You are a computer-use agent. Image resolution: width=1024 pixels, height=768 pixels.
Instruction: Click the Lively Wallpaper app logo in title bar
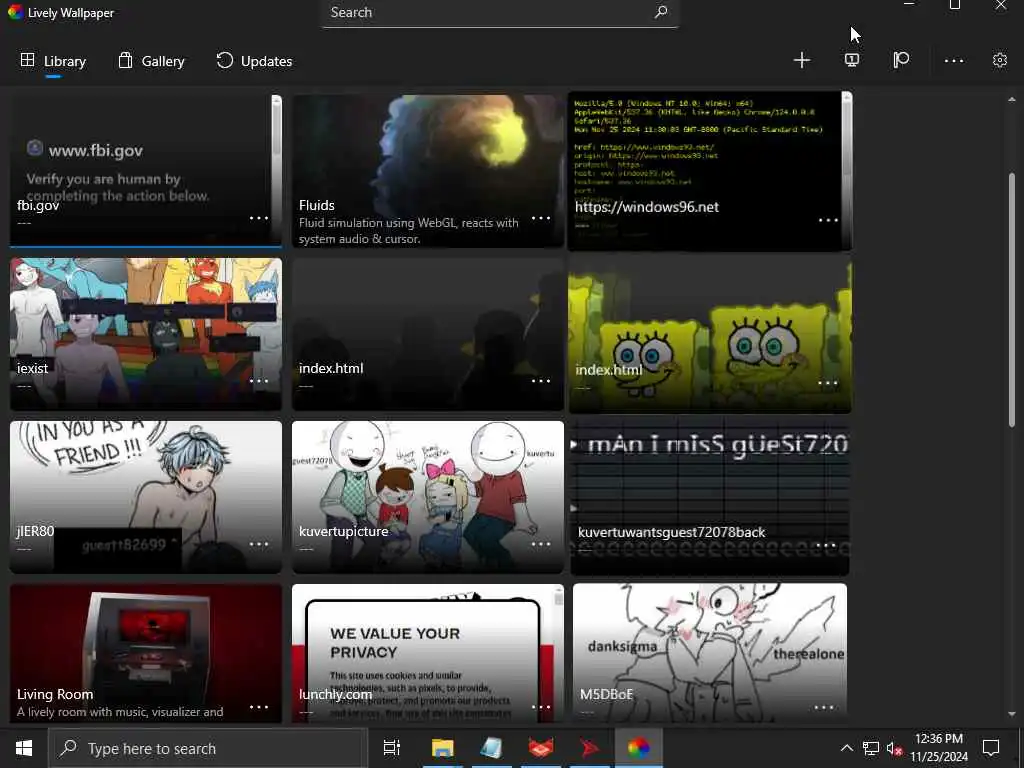tap(14, 12)
